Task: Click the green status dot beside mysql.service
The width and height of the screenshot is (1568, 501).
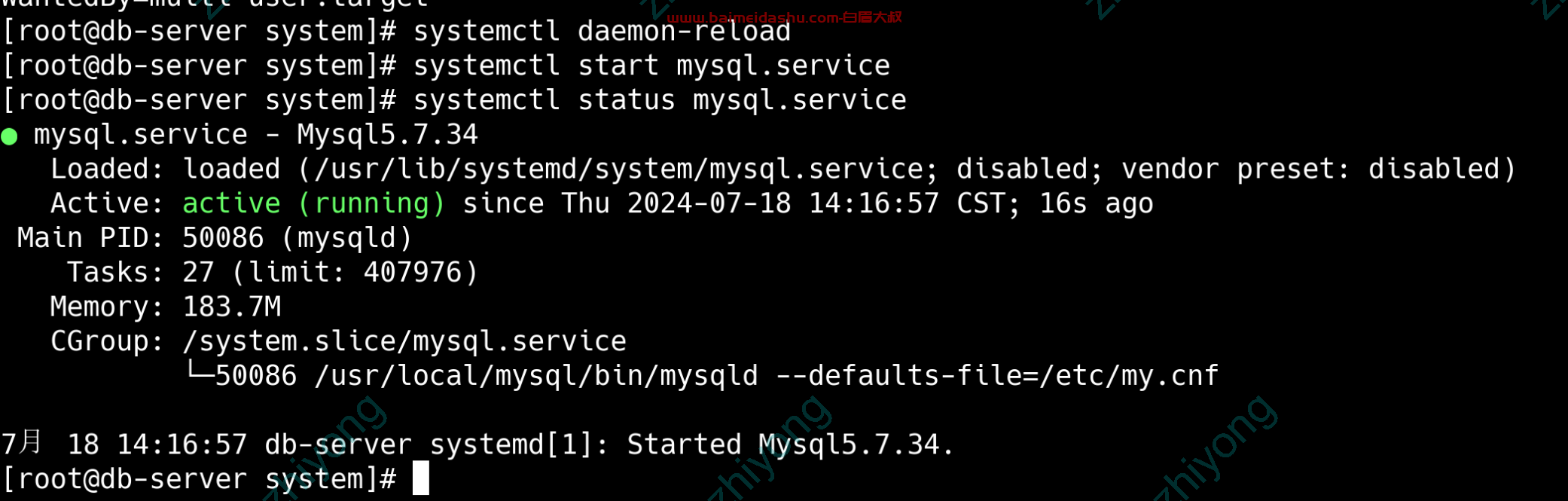Action: tap(9, 136)
